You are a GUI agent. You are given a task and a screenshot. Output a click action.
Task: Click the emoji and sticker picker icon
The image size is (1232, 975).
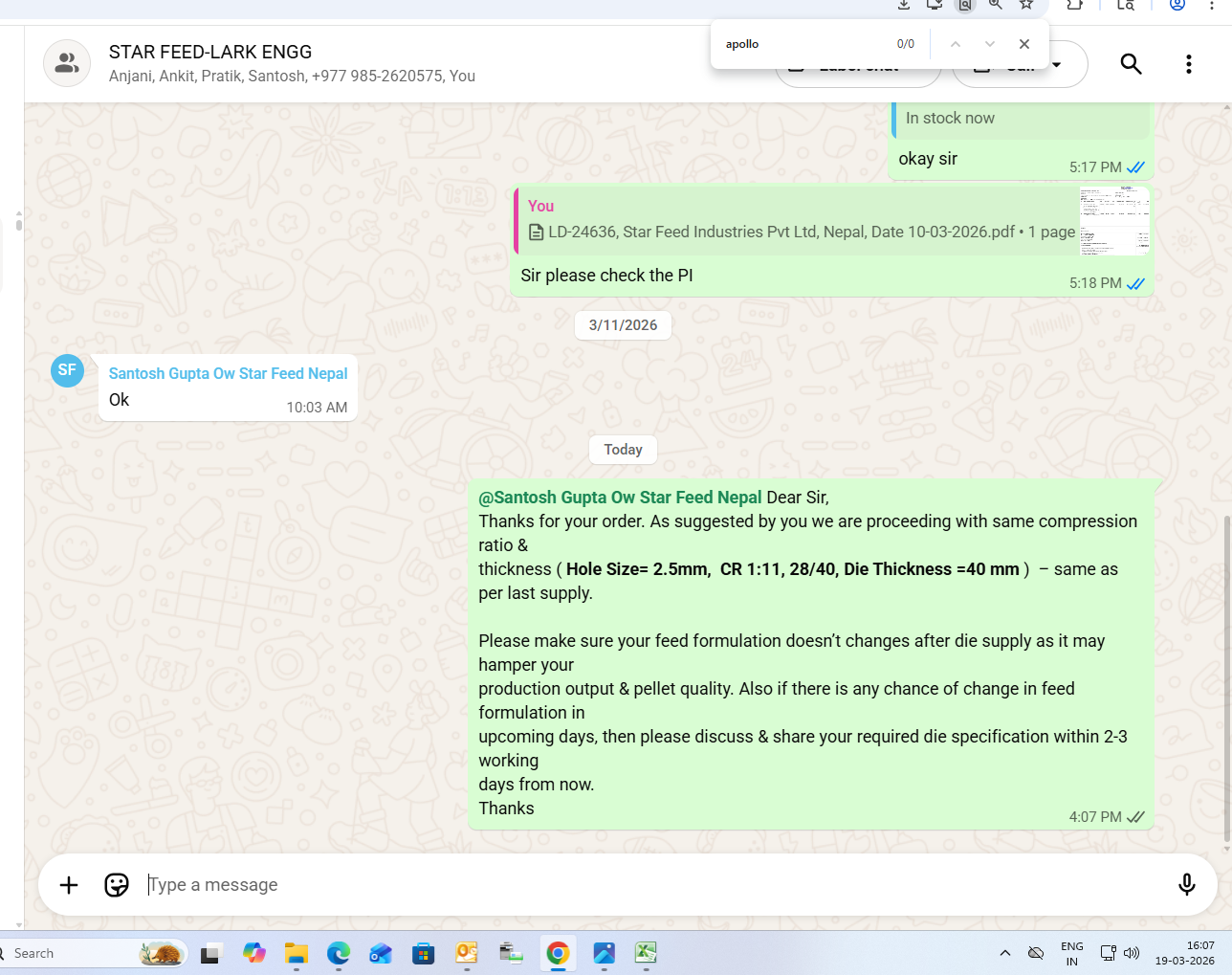pos(117,885)
